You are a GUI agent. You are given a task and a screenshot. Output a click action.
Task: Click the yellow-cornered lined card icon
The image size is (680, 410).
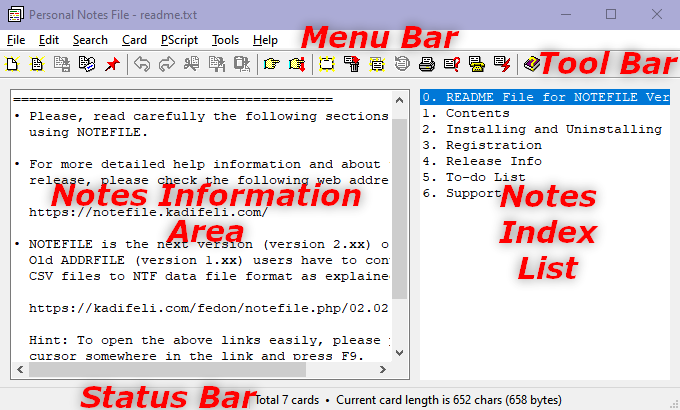coord(377,64)
